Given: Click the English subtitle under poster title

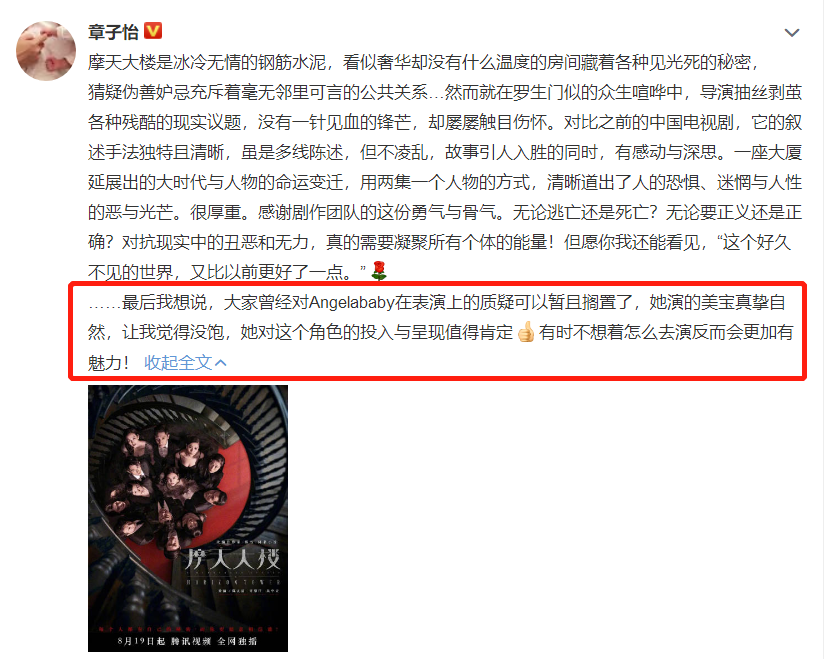Looking at the screenshot, I should point(233,582).
